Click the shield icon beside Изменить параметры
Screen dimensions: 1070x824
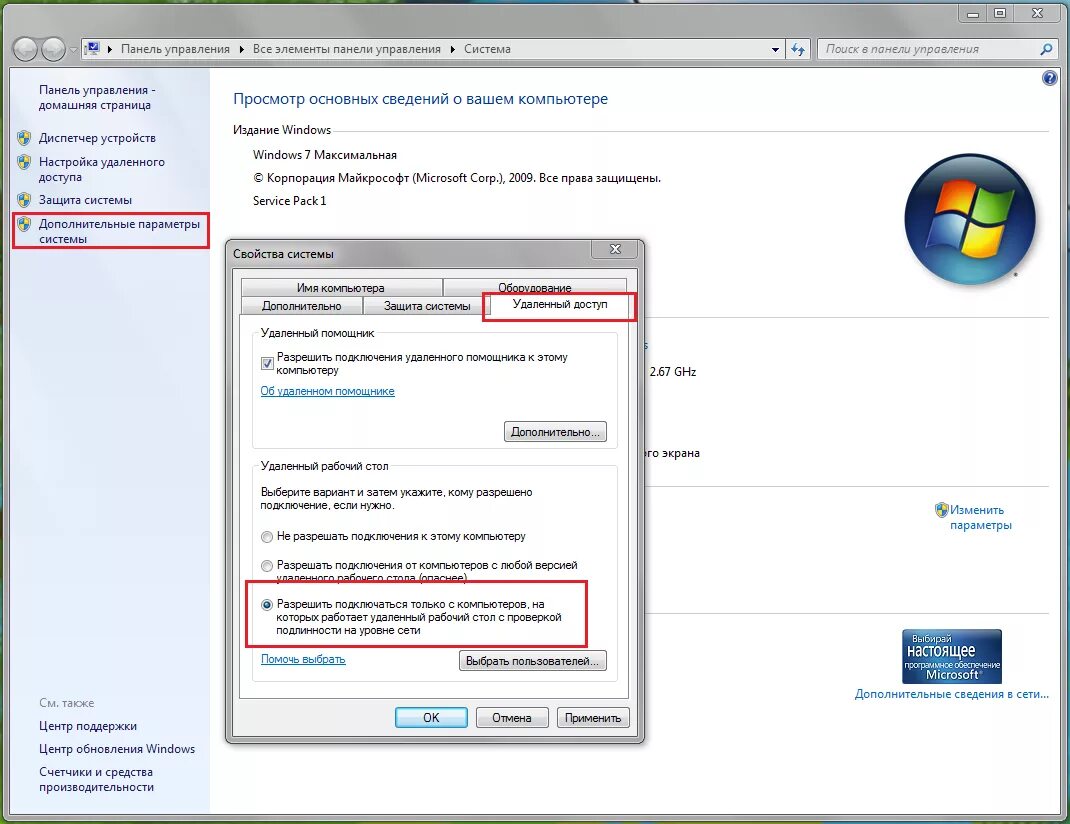coord(942,510)
